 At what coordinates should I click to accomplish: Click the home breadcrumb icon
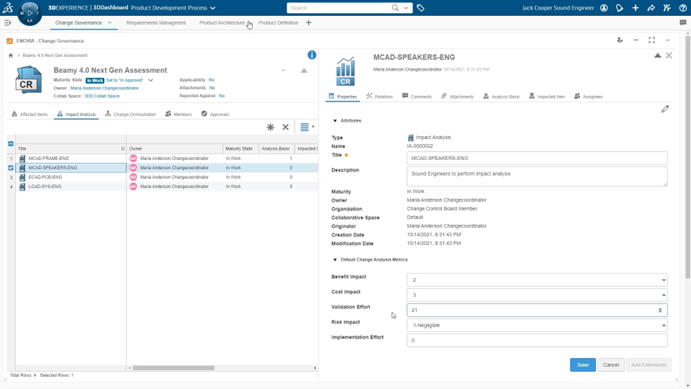coord(11,56)
